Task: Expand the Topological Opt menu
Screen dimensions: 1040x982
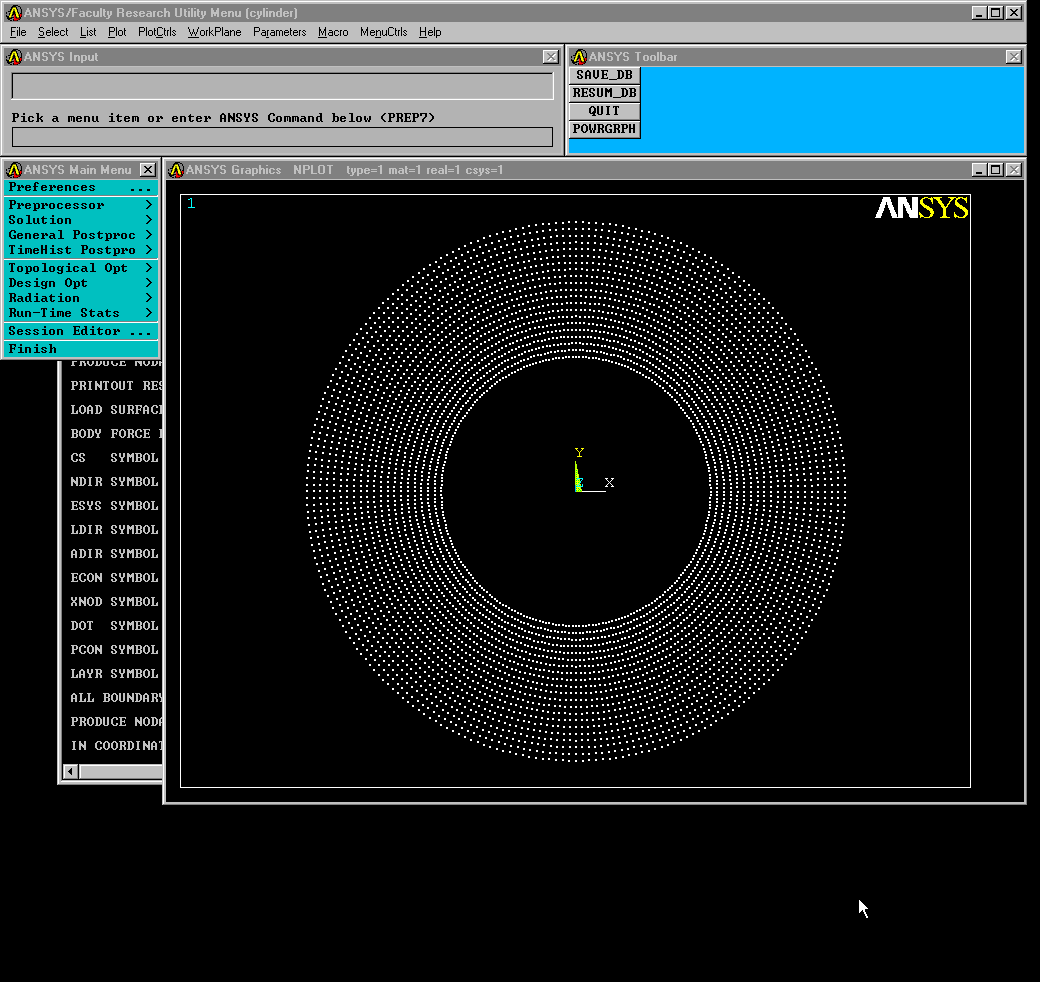Action: 81,268
